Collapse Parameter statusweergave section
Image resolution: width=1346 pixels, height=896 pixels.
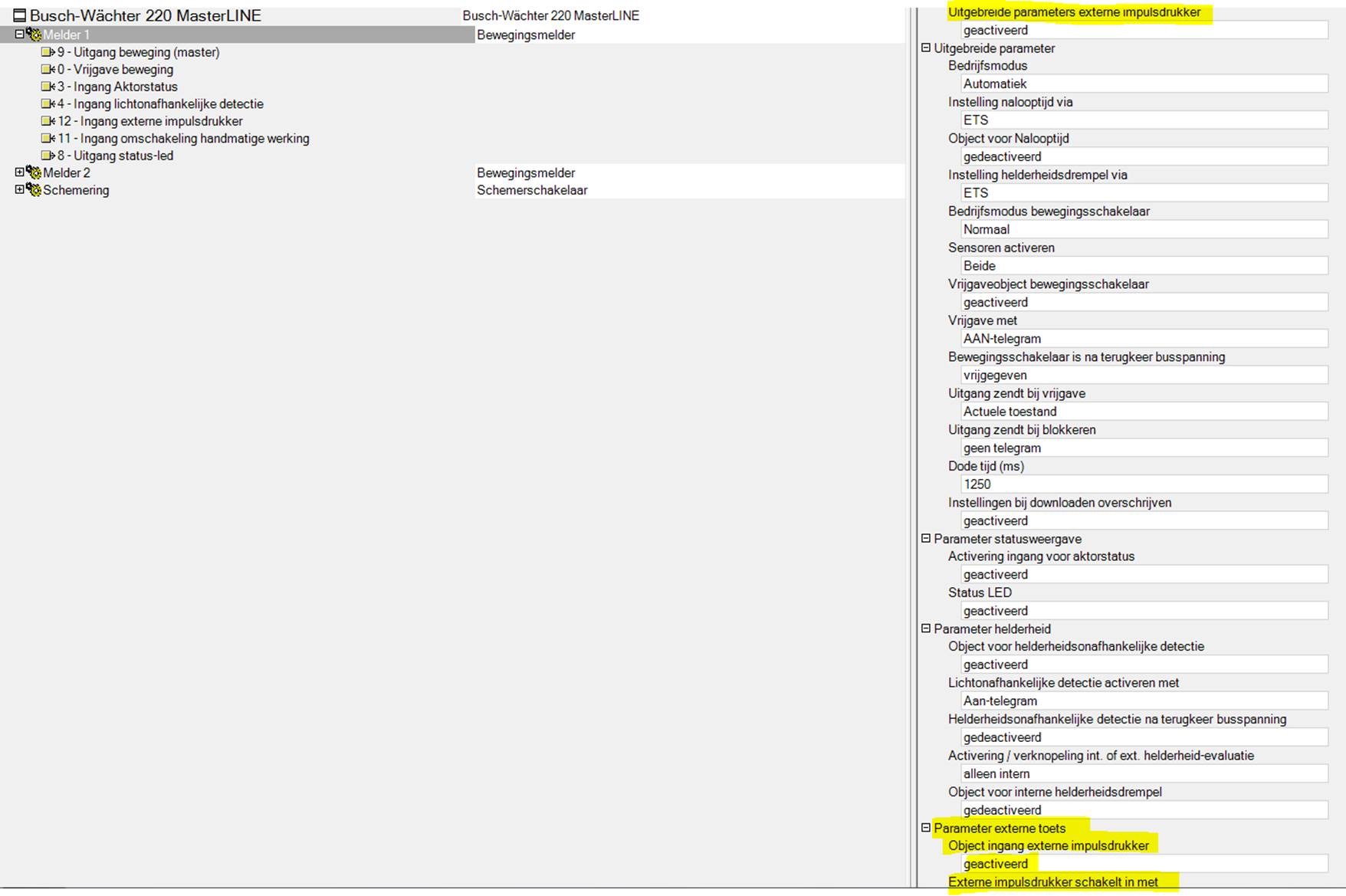(x=926, y=539)
